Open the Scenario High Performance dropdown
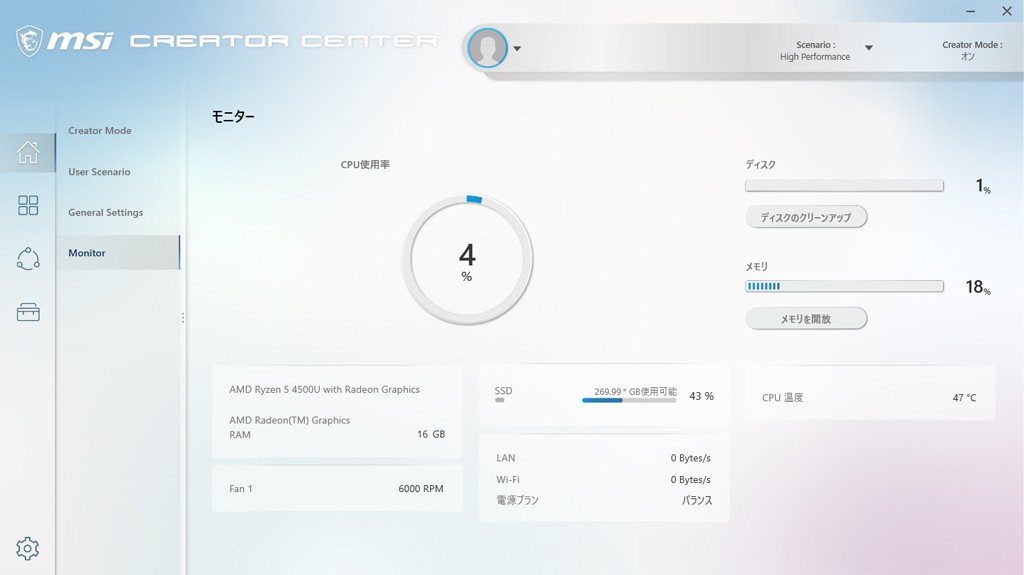The height and width of the screenshot is (575, 1024). [869, 48]
